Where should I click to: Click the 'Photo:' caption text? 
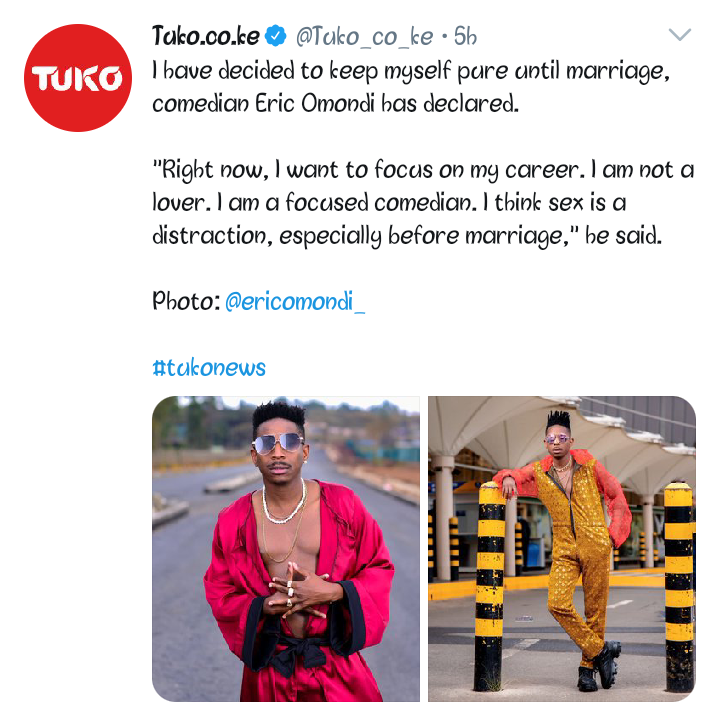click(x=186, y=302)
